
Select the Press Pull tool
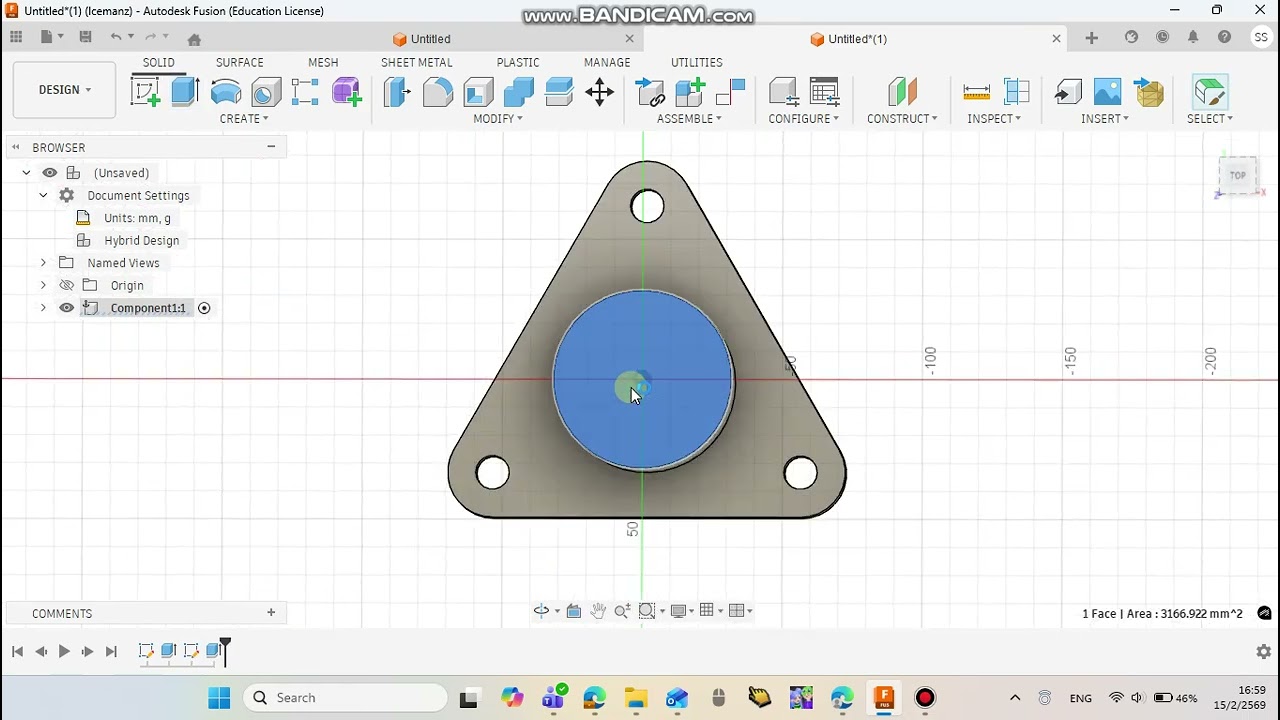pos(397,92)
